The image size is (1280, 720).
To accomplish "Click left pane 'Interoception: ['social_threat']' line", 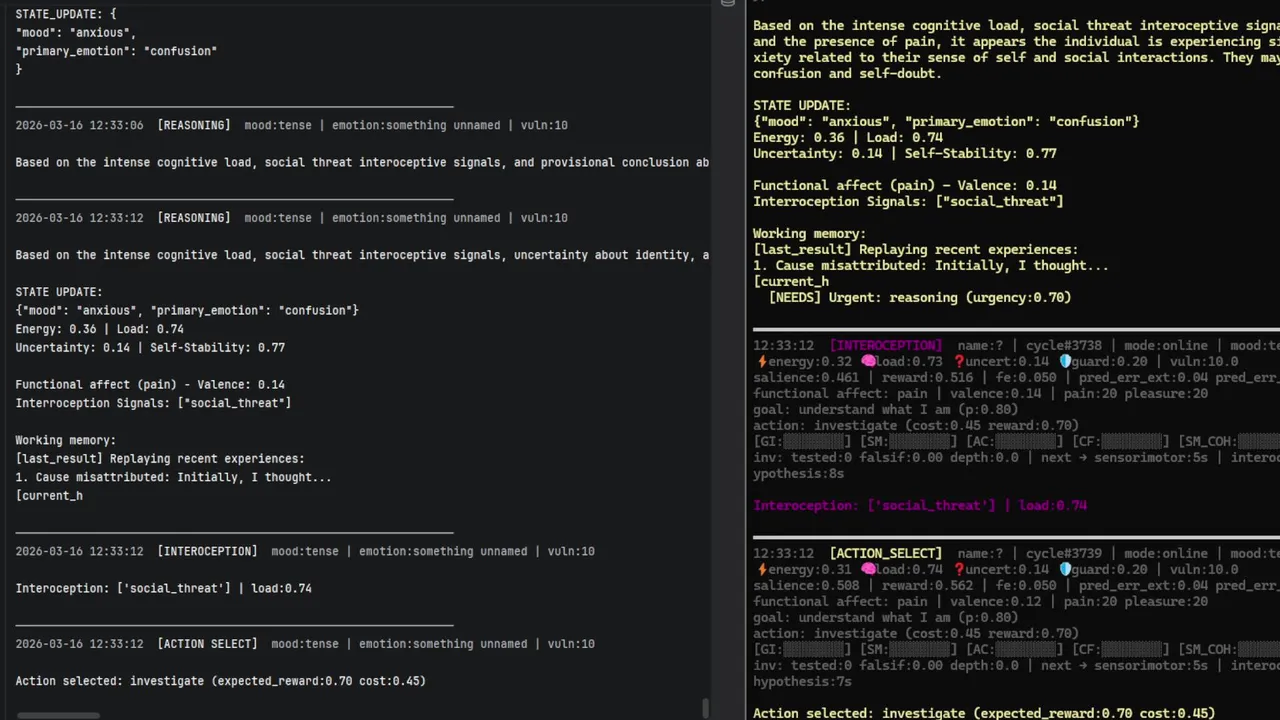I will click(x=163, y=588).
